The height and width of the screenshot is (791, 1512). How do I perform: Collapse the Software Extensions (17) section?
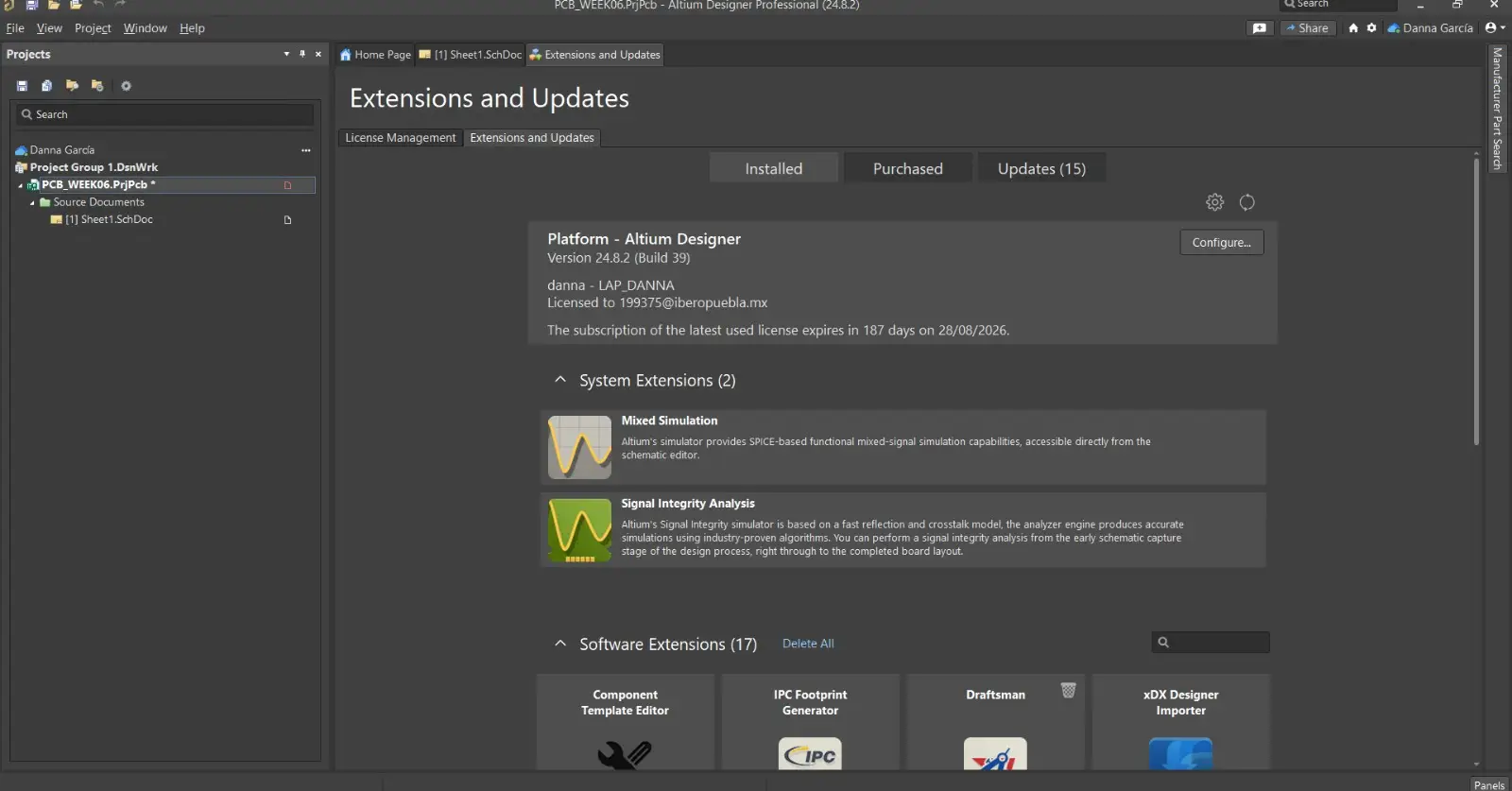coord(560,644)
